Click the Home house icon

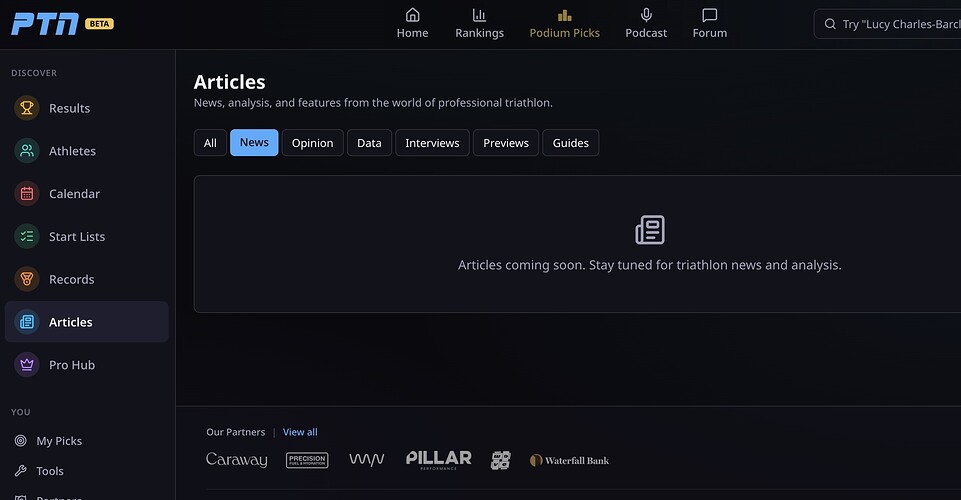click(x=412, y=15)
